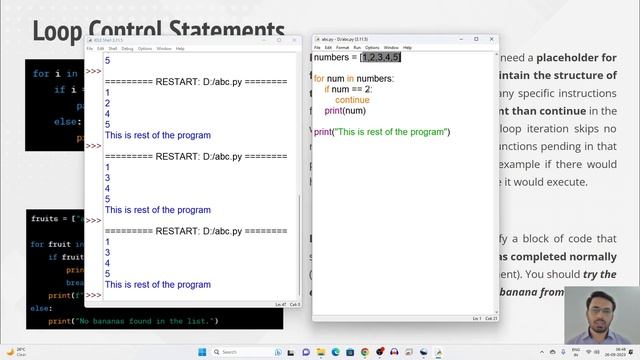Screen dimensions: 640x360
Task: Open File menu in IDLE Shell window
Action: [90, 49]
